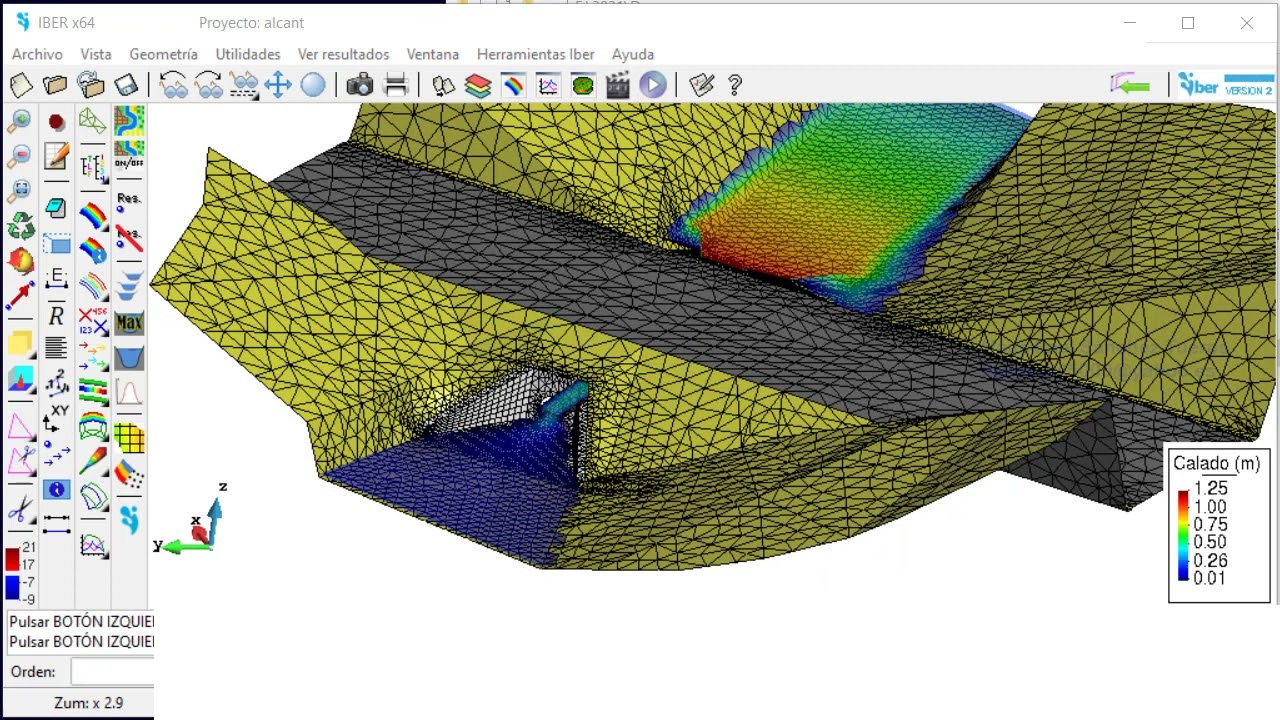Play the results animation
The width and height of the screenshot is (1280, 720).
[653, 85]
